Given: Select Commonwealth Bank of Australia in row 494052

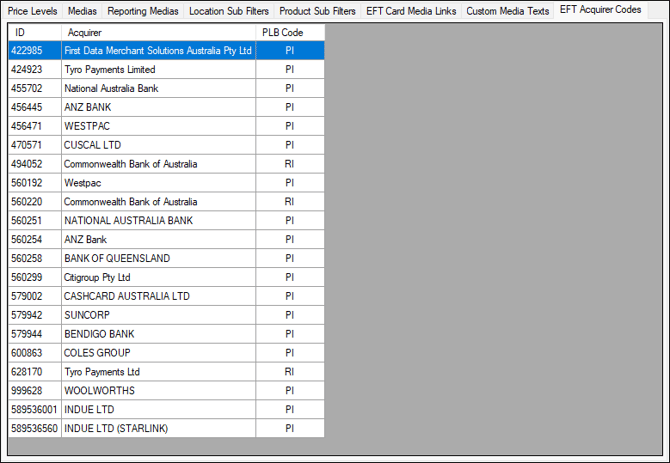Looking at the screenshot, I should point(159,164).
